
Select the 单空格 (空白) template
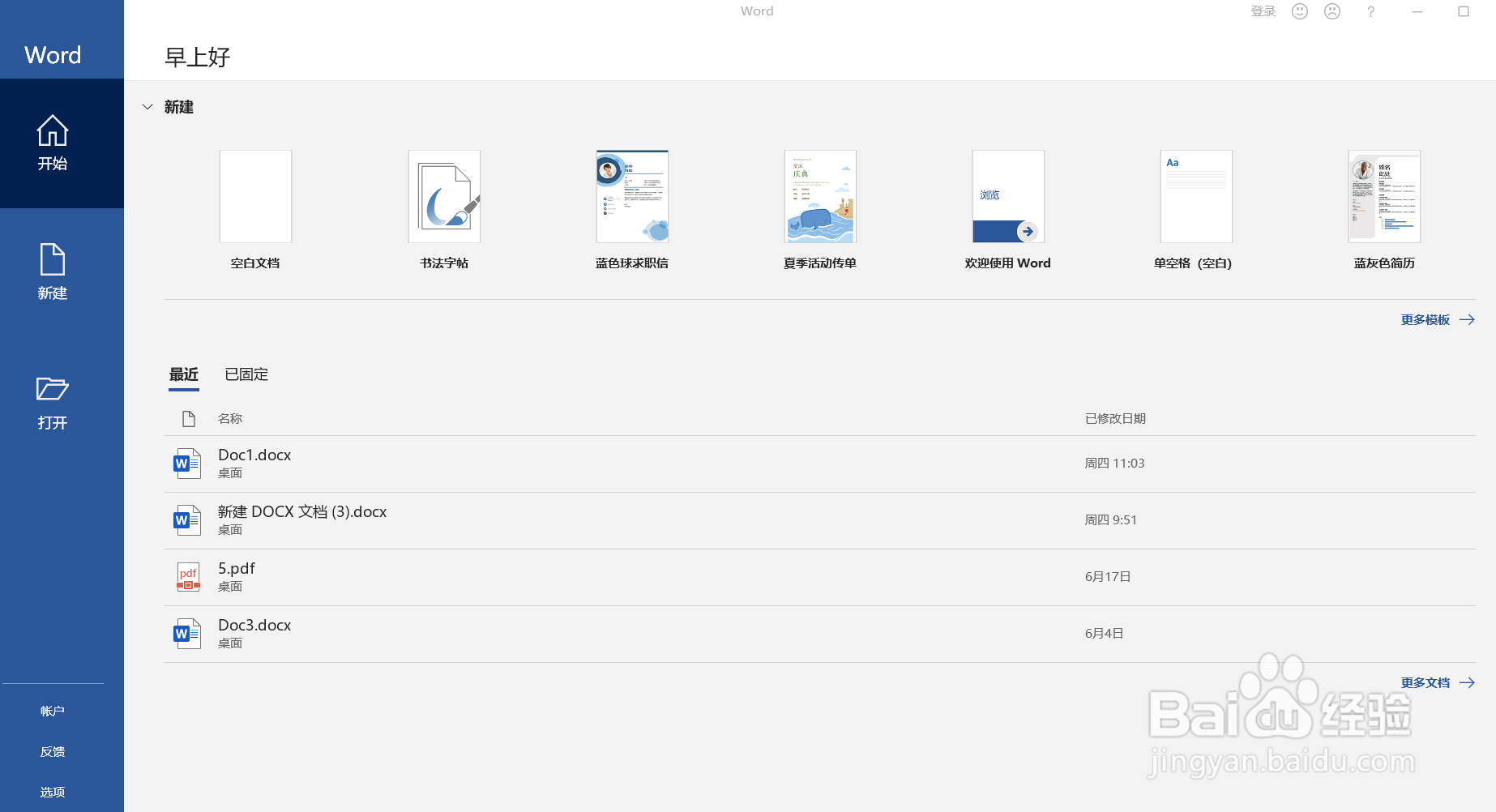(x=1196, y=196)
